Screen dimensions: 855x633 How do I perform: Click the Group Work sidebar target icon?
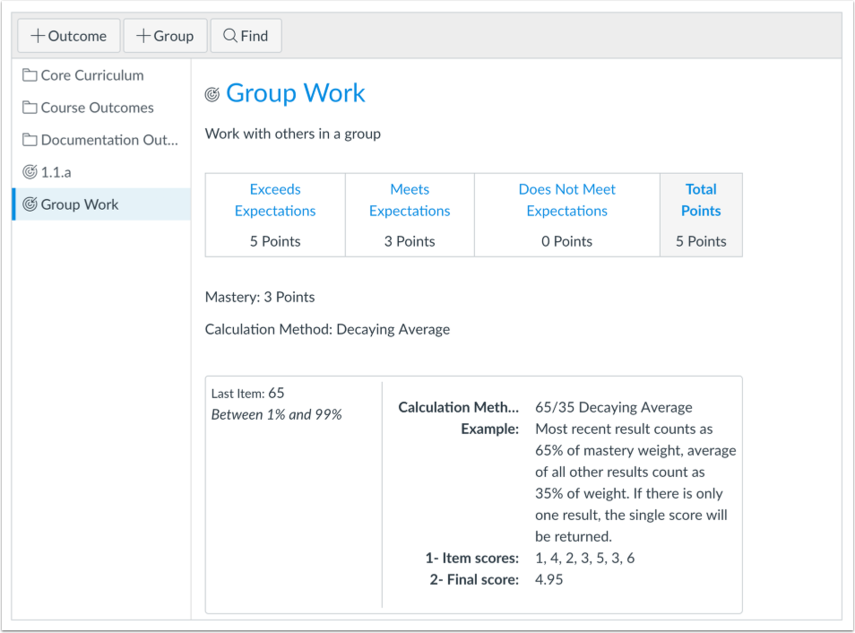point(29,204)
